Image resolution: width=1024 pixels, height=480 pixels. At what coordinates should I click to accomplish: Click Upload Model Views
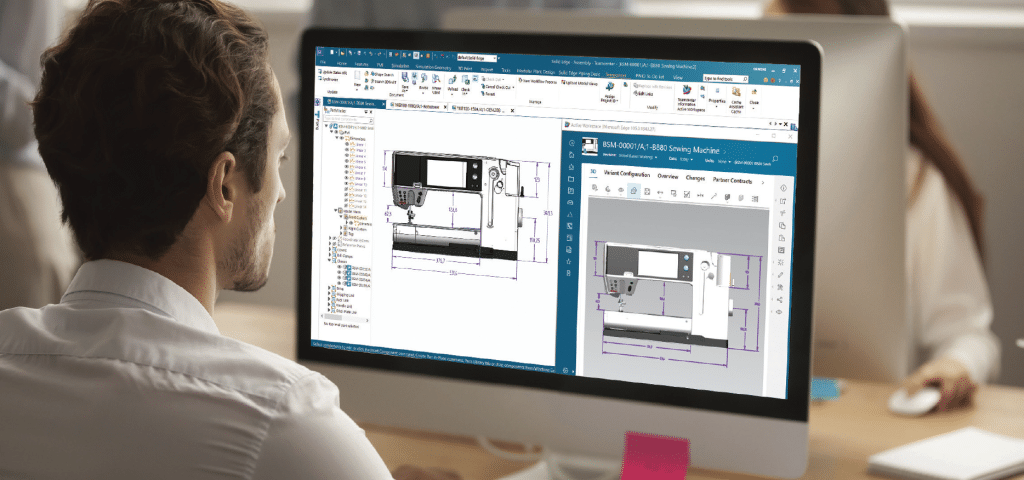pos(579,83)
